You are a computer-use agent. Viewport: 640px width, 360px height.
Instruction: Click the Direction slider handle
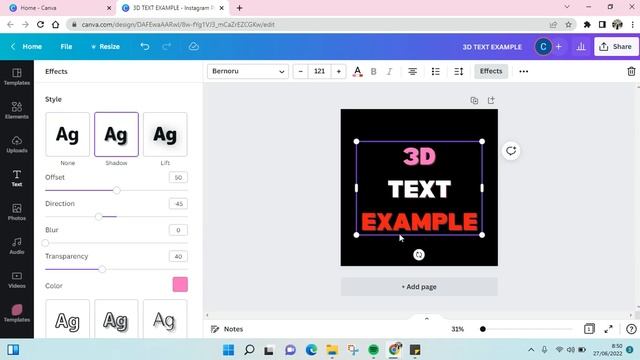[98, 216]
